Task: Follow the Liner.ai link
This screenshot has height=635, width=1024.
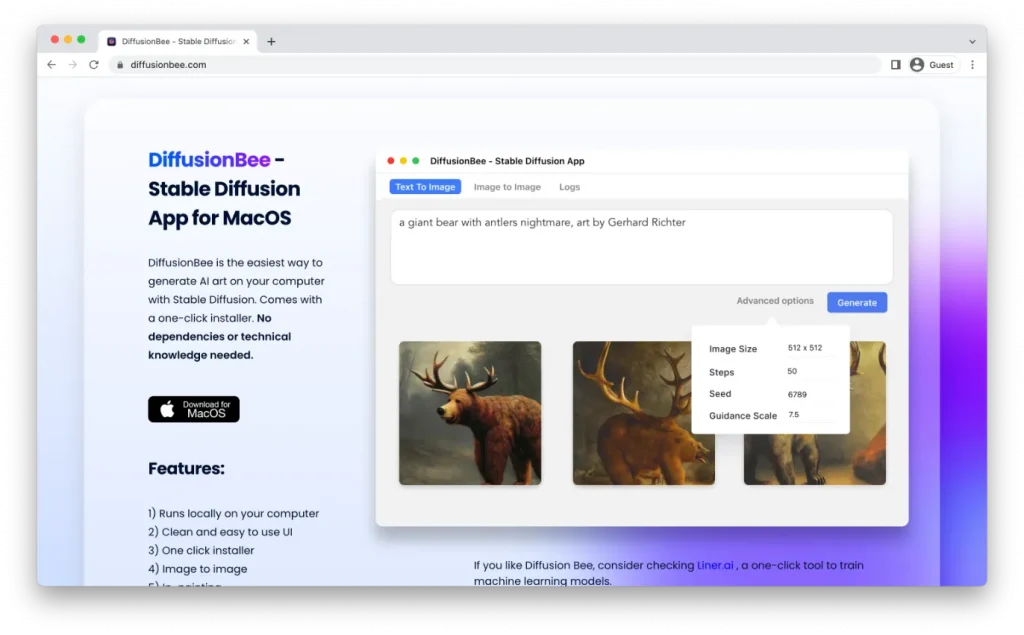Action: [715, 565]
